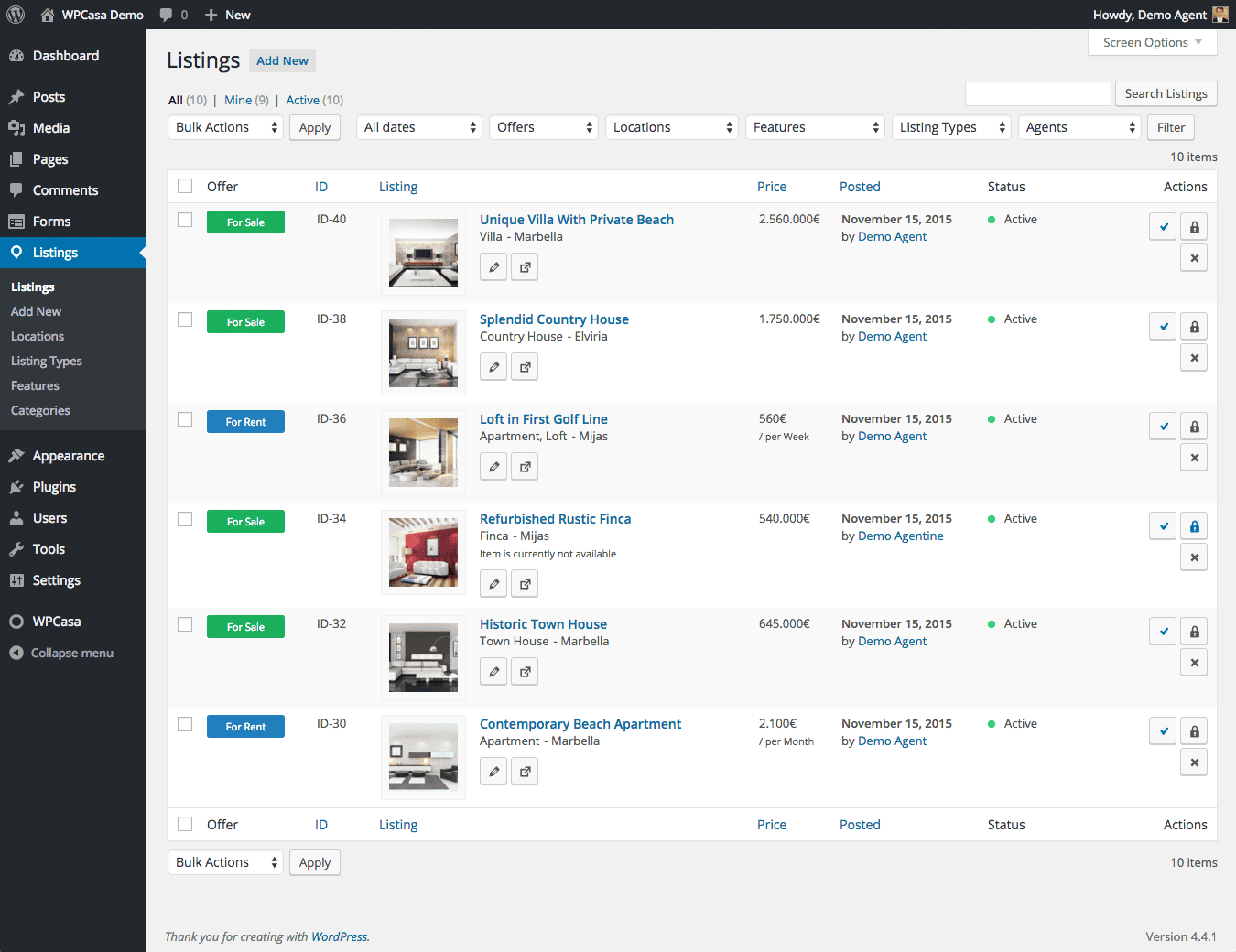Open Locations in the Listings sidebar menu

tap(37, 336)
